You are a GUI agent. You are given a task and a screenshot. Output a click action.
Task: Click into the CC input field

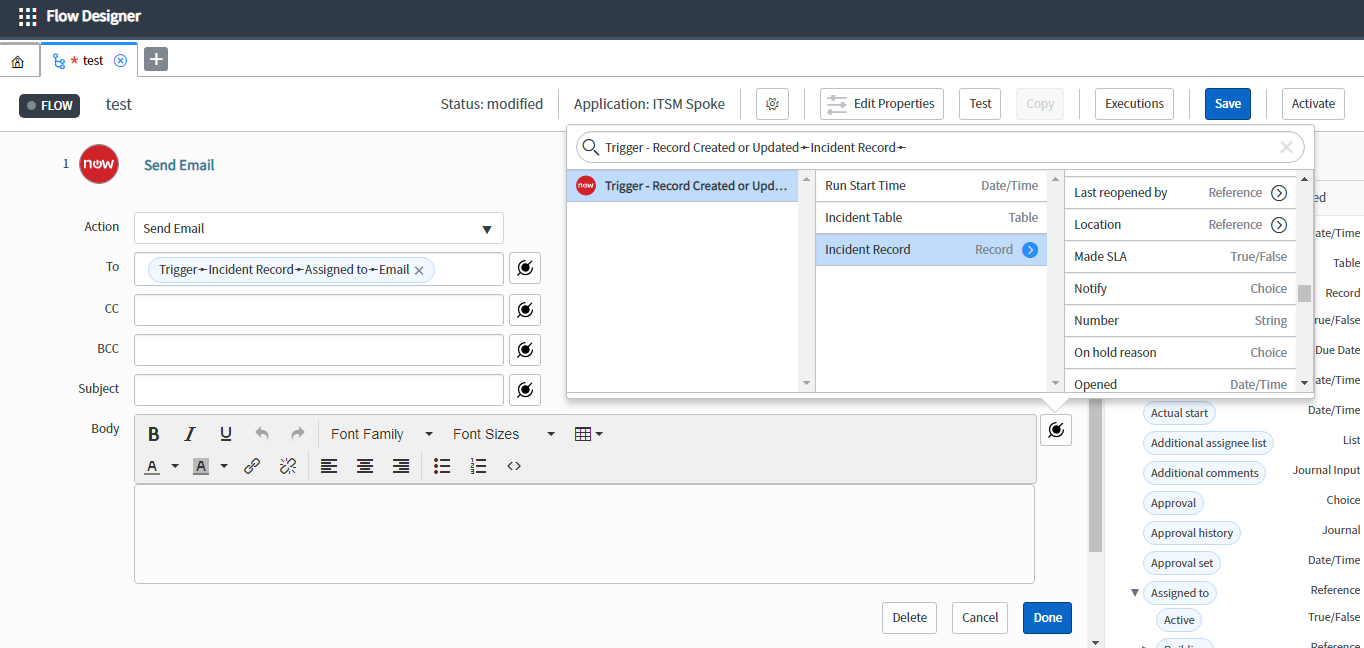click(319, 310)
